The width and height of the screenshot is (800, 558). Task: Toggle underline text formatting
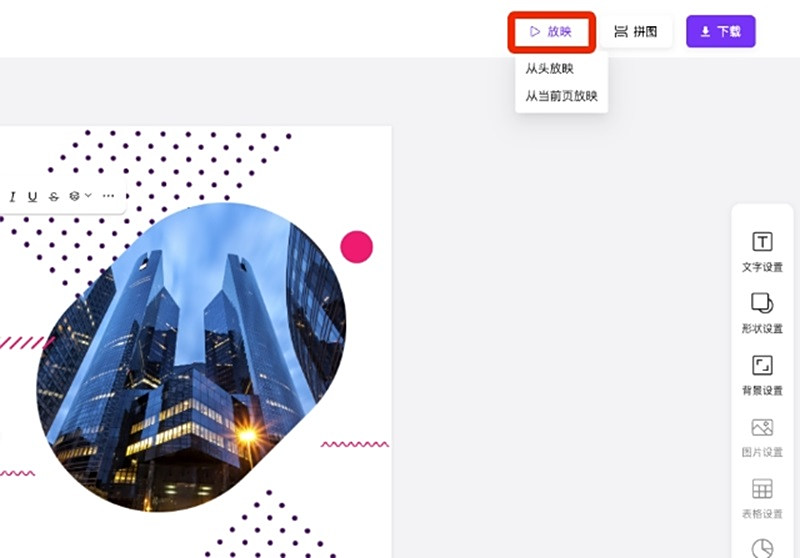pyautogui.click(x=33, y=196)
